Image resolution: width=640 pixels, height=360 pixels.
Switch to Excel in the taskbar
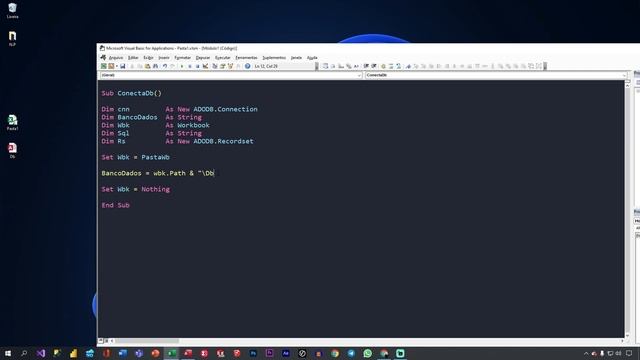pos(172,353)
